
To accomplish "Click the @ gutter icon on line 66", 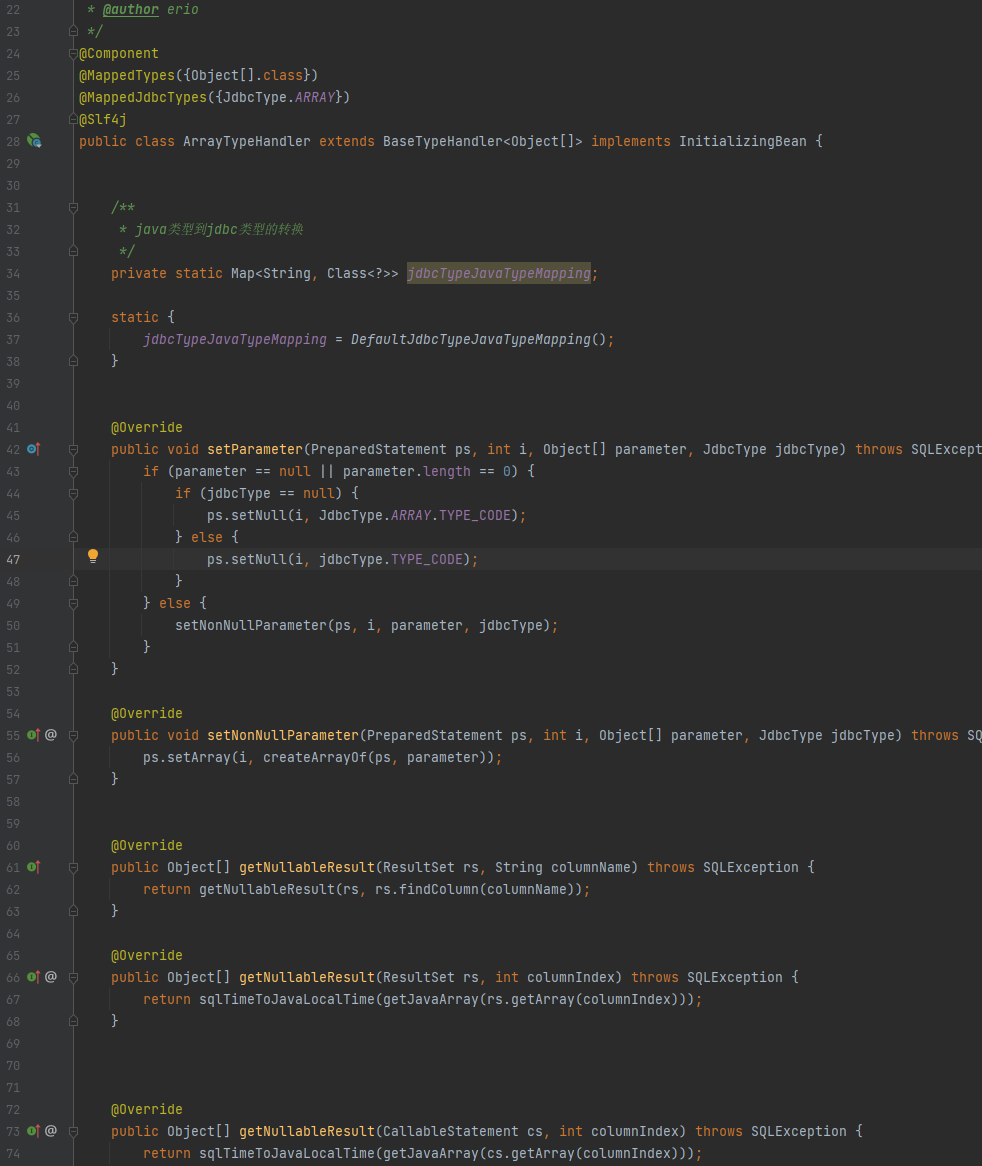I will (x=51, y=977).
